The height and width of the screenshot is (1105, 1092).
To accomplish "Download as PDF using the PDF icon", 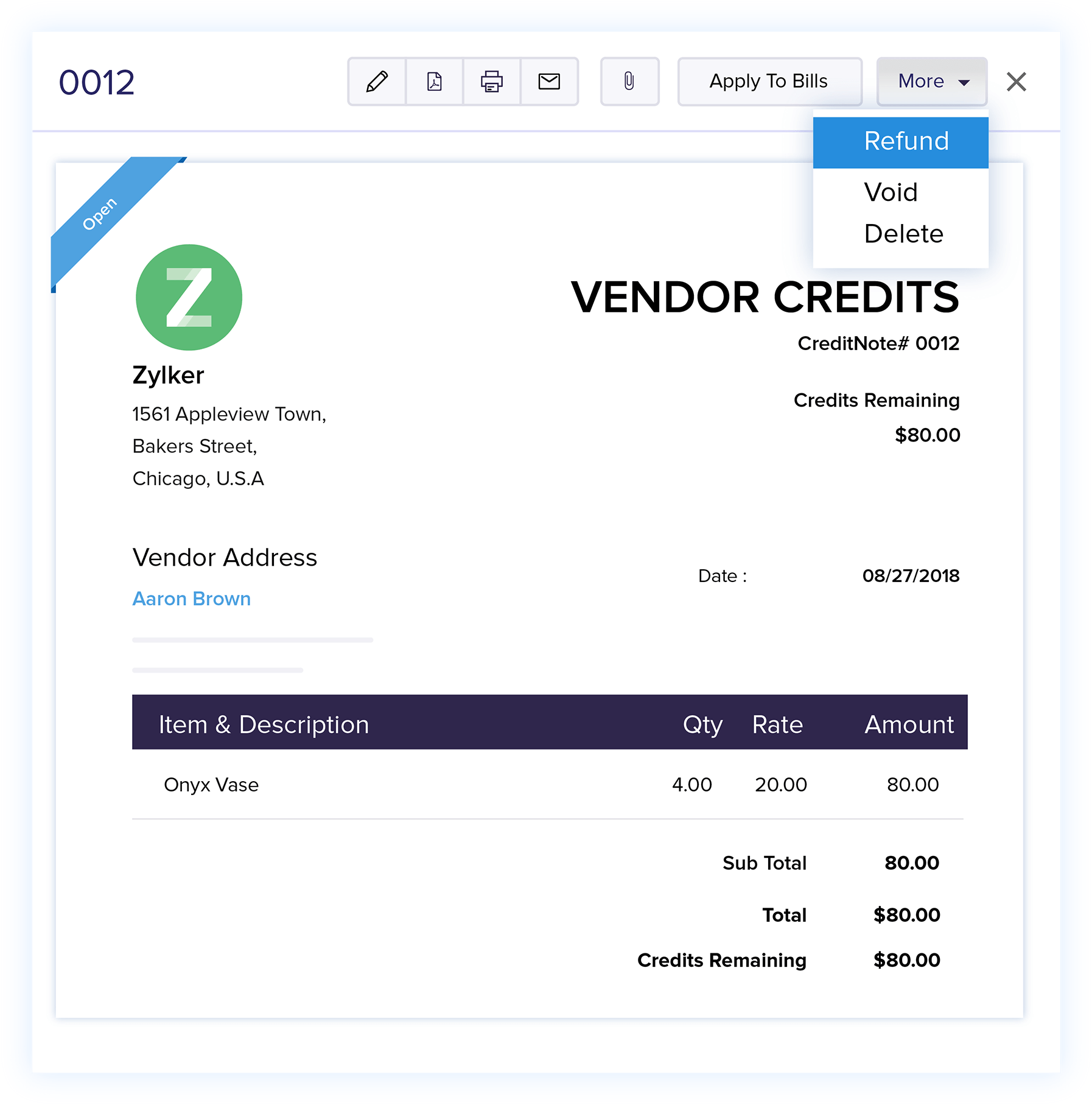I will (434, 82).
